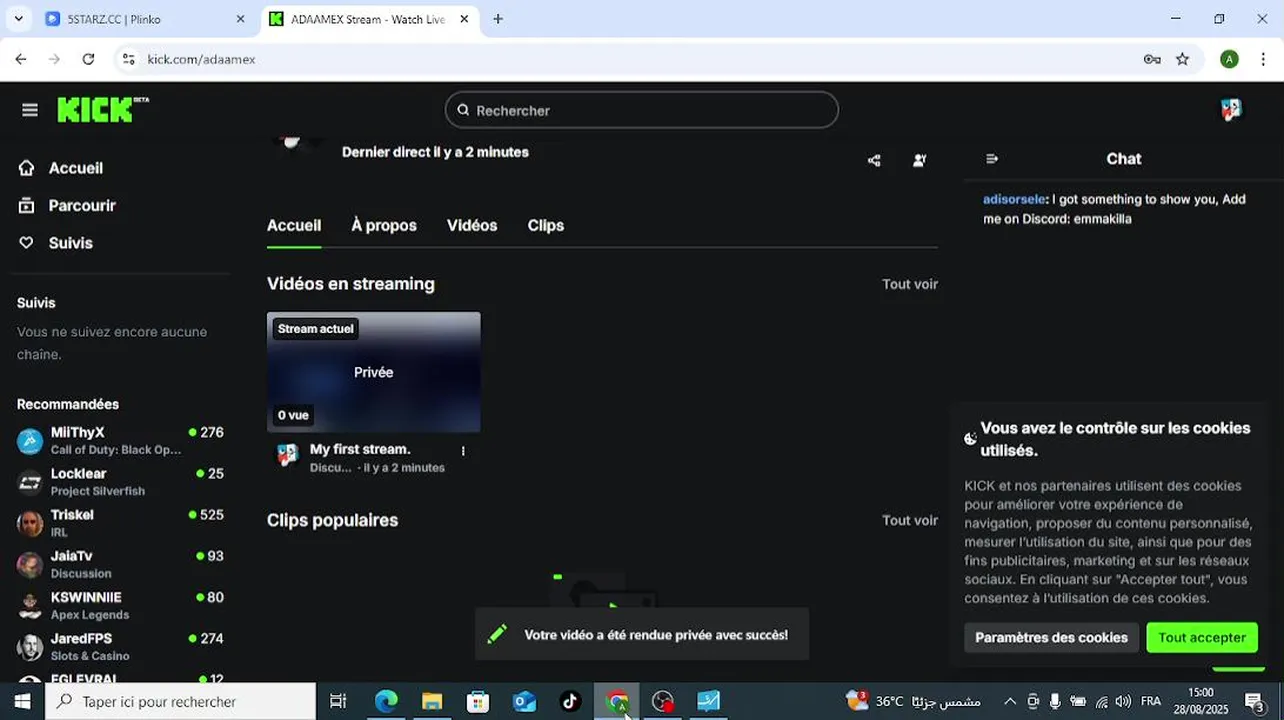Screen dimensions: 1284x720
Task: Open Outlook from taskbar
Action: pos(524,701)
